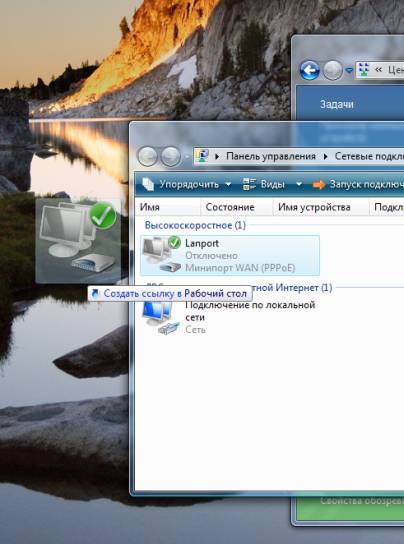Open the recent pages dropdown in the rear window

[x=349, y=71]
